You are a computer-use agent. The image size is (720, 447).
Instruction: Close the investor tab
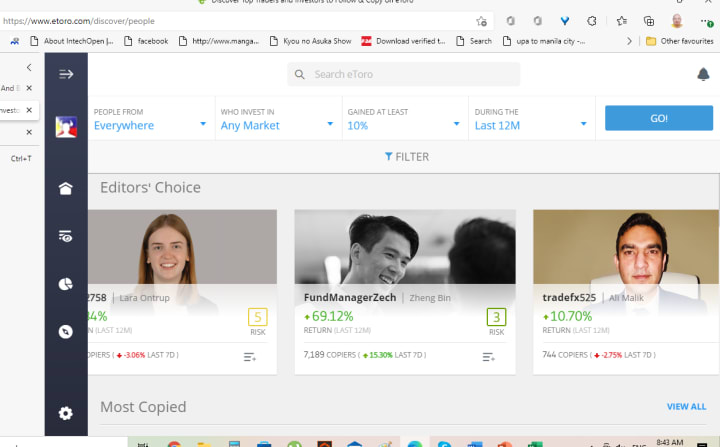[x=29, y=110]
